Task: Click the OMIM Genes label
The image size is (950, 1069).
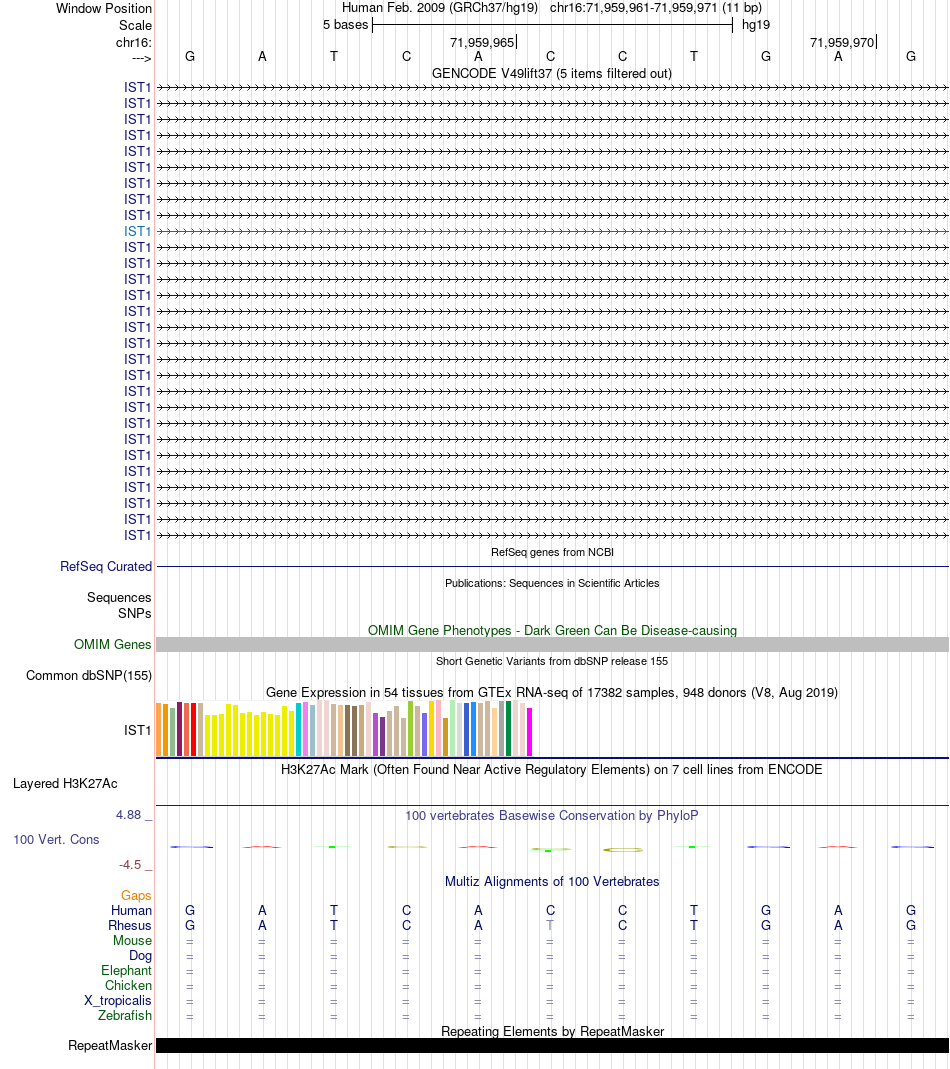Action: (113, 644)
